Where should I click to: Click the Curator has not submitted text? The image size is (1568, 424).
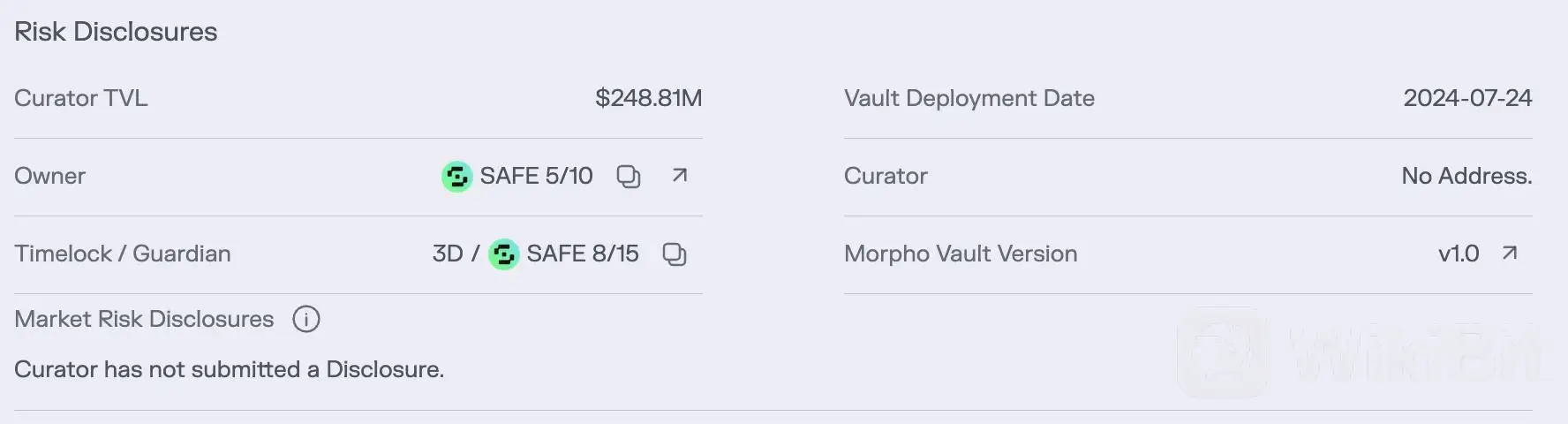click(229, 369)
